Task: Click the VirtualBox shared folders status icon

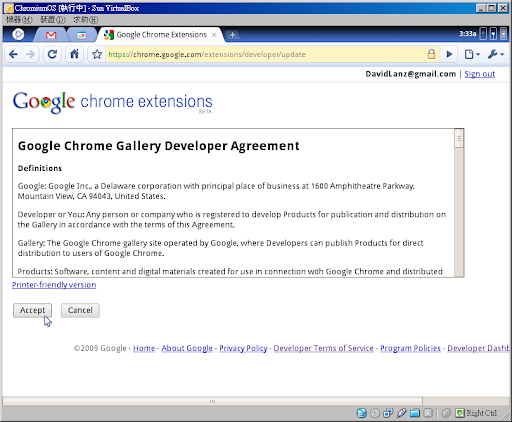Action: (415, 413)
